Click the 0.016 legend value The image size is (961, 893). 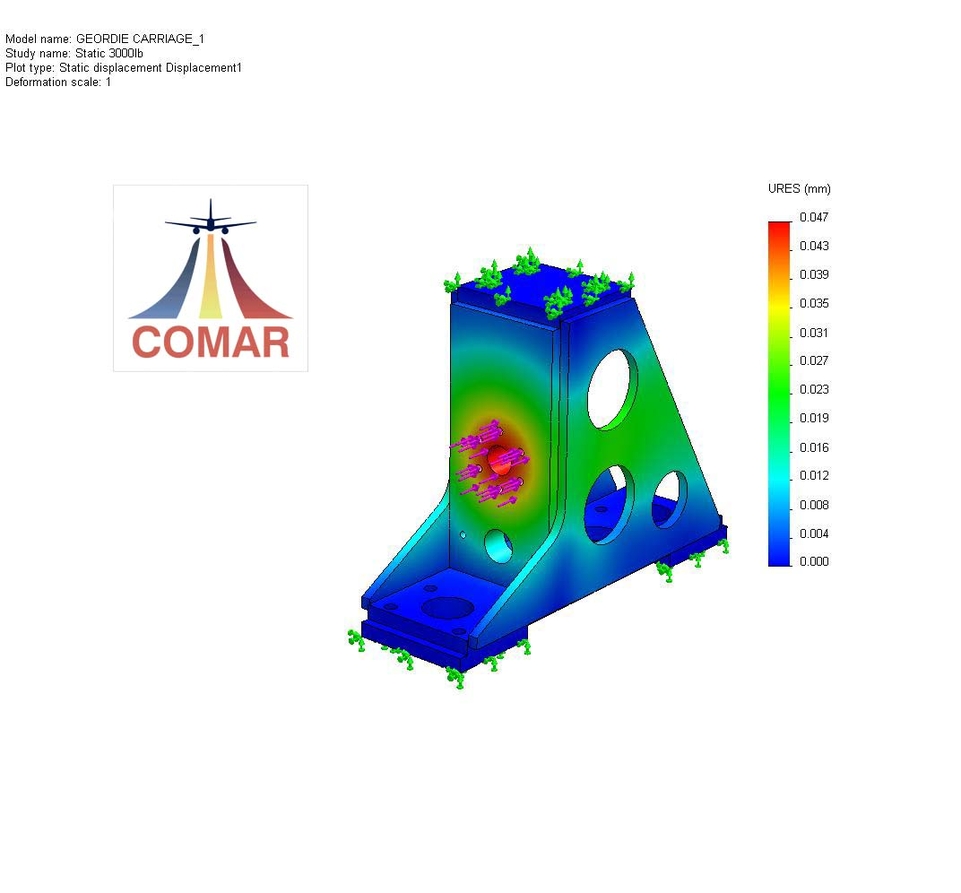click(814, 447)
